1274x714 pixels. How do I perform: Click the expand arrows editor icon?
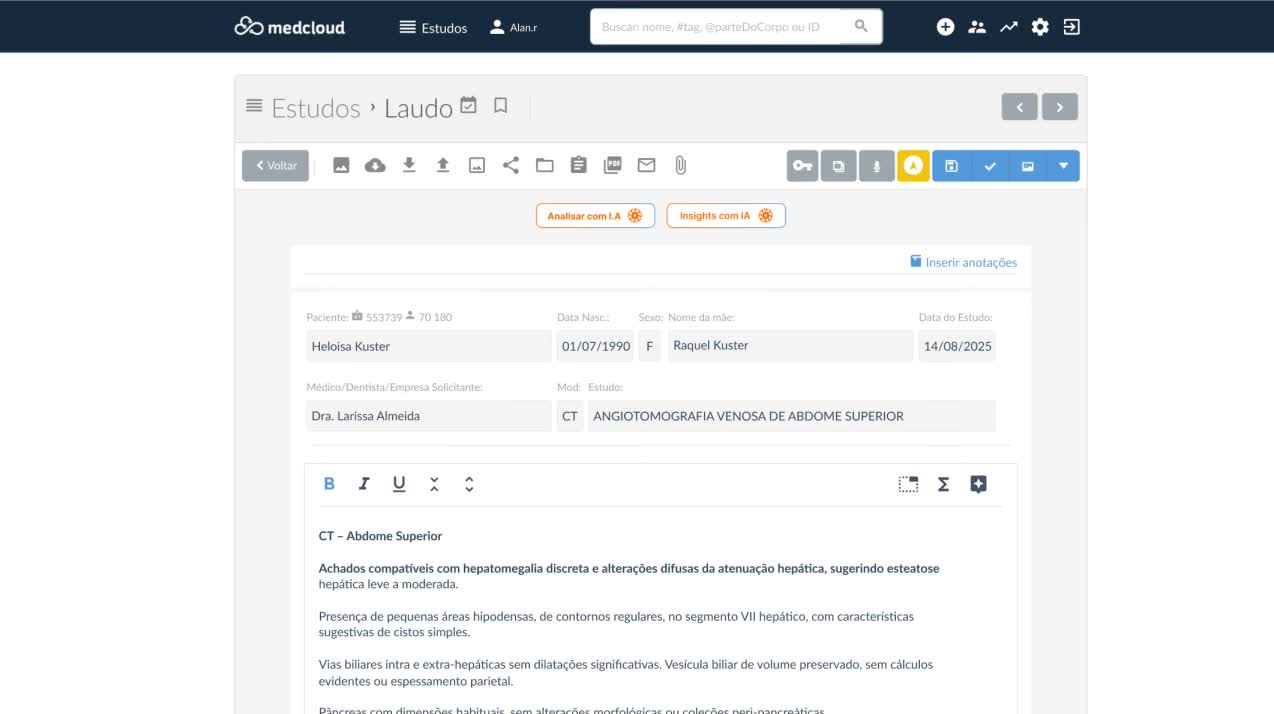(x=469, y=484)
